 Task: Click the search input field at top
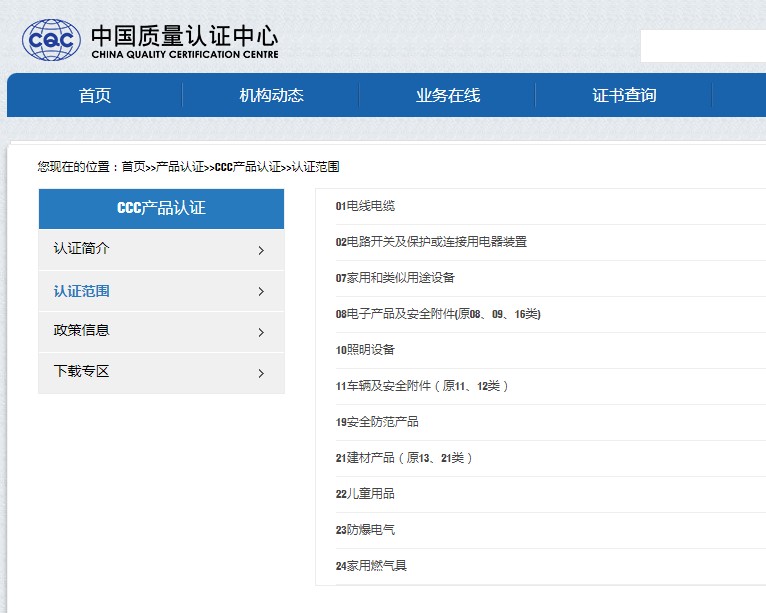click(x=703, y=46)
